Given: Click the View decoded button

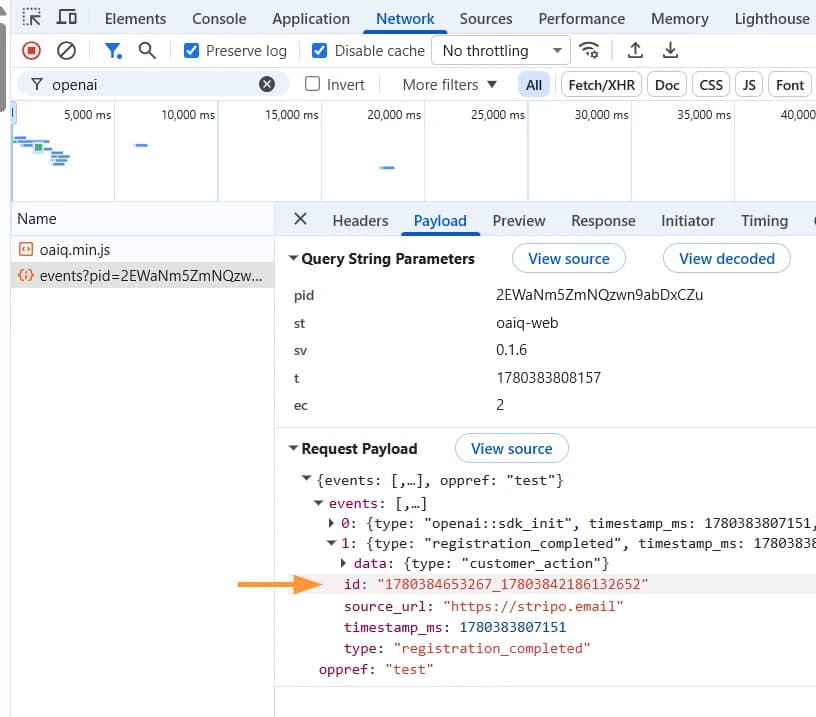Looking at the screenshot, I should coord(726,259).
